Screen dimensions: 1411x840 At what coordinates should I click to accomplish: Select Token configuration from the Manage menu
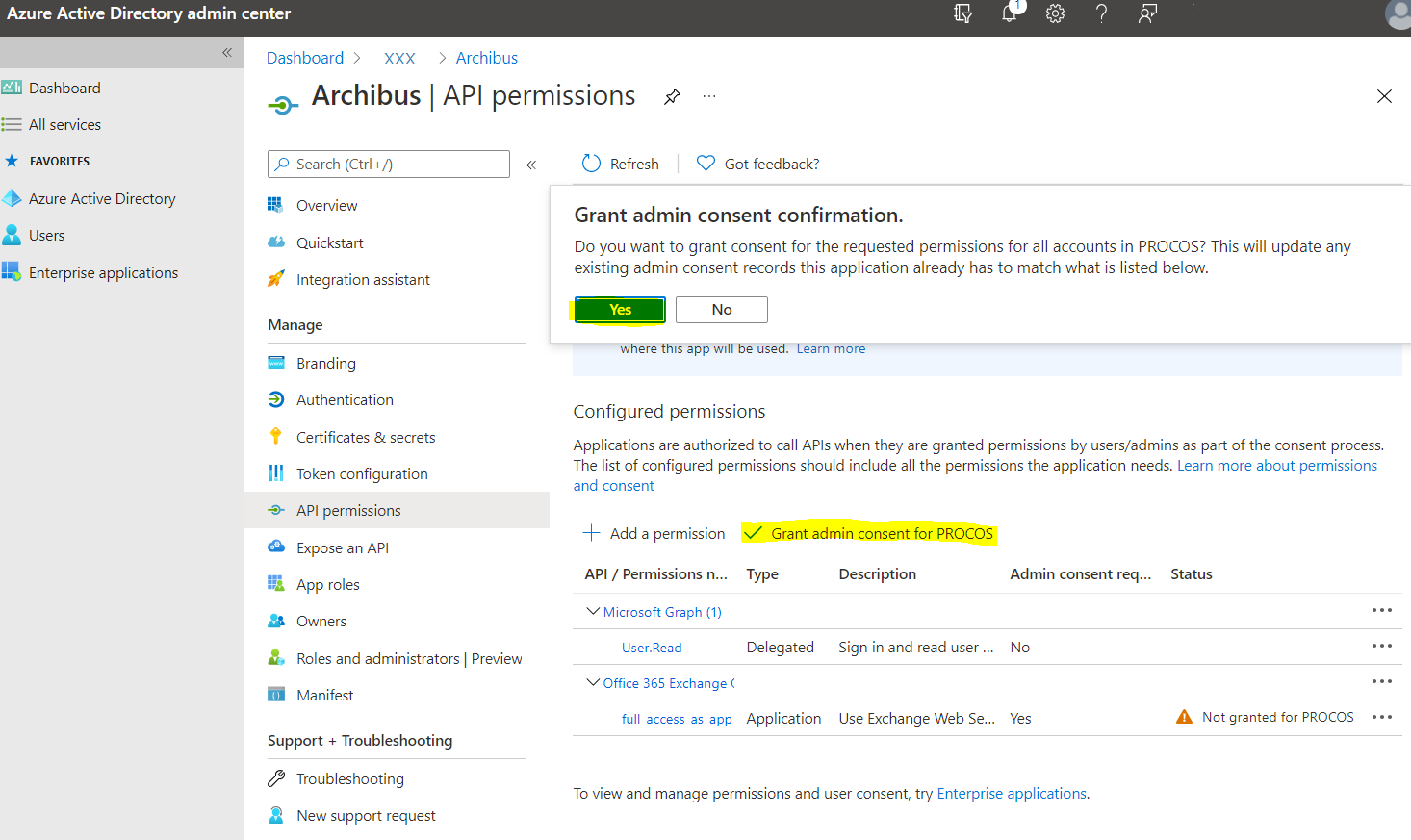362,473
